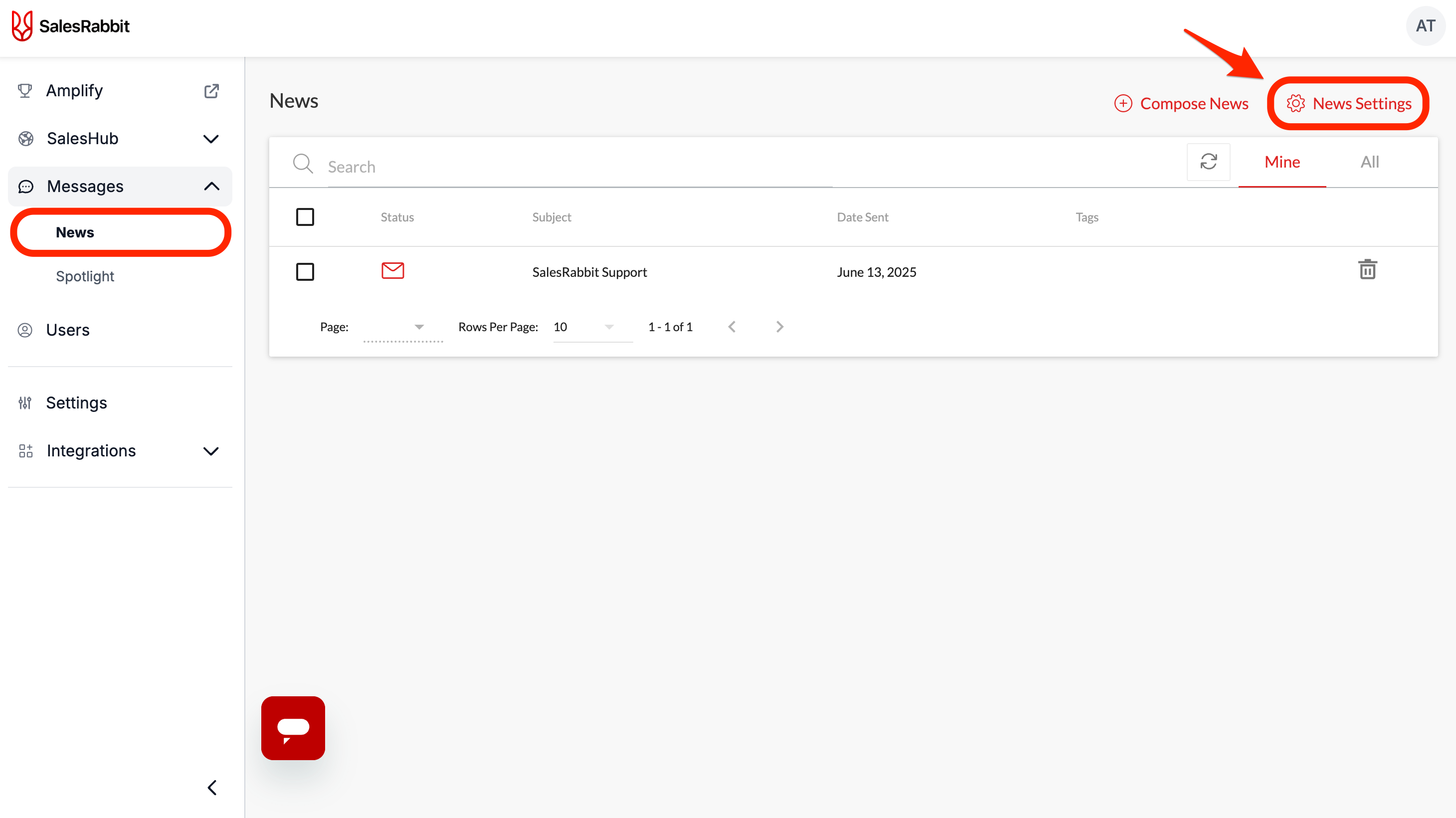Go to next page arrow
Image resolution: width=1456 pixels, height=818 pixels.
pyautogui.click(x=779, y=327)
